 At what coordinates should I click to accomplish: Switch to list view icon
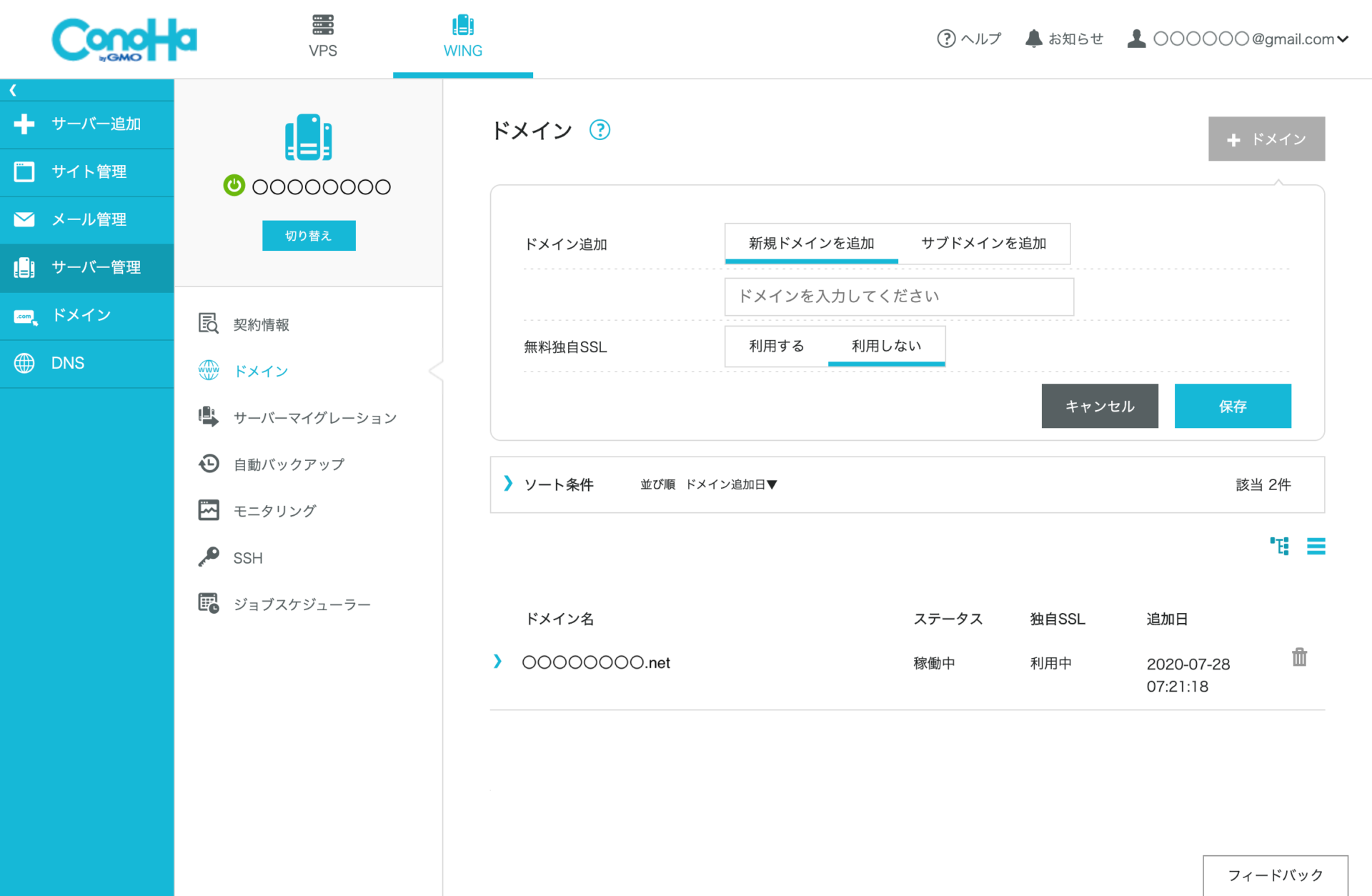[1316, 547]
